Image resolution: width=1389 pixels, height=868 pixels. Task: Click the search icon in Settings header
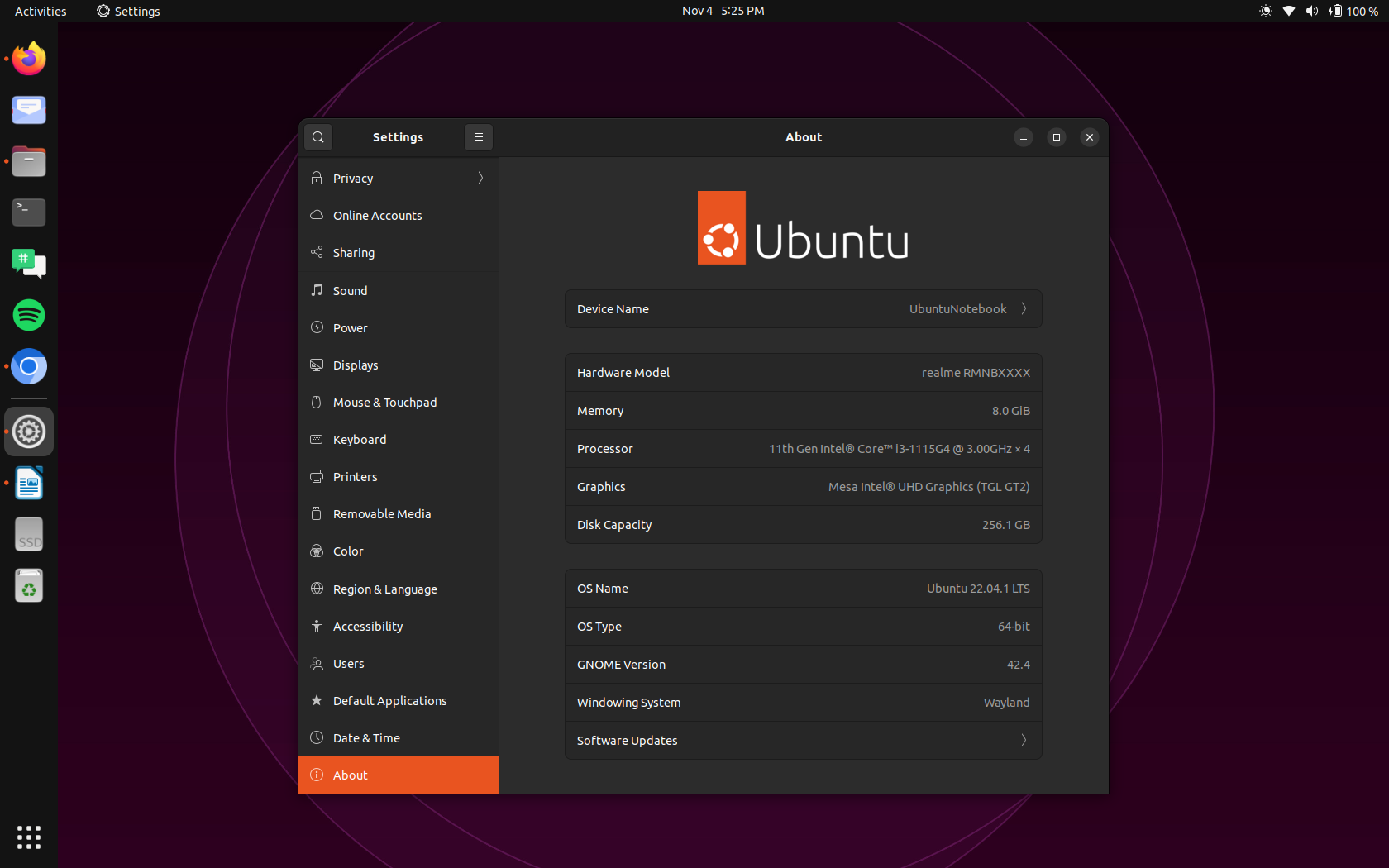point(318,137)
